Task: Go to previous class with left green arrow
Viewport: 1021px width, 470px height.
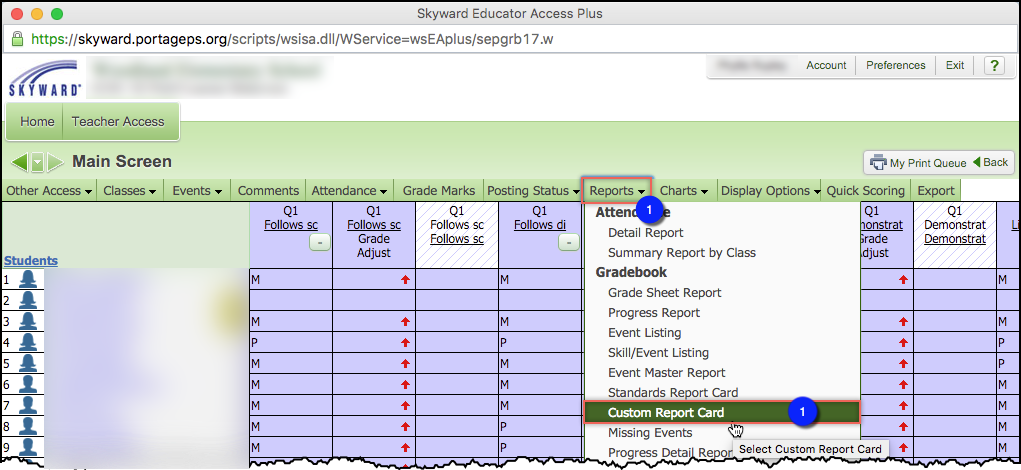Action: 20,162
